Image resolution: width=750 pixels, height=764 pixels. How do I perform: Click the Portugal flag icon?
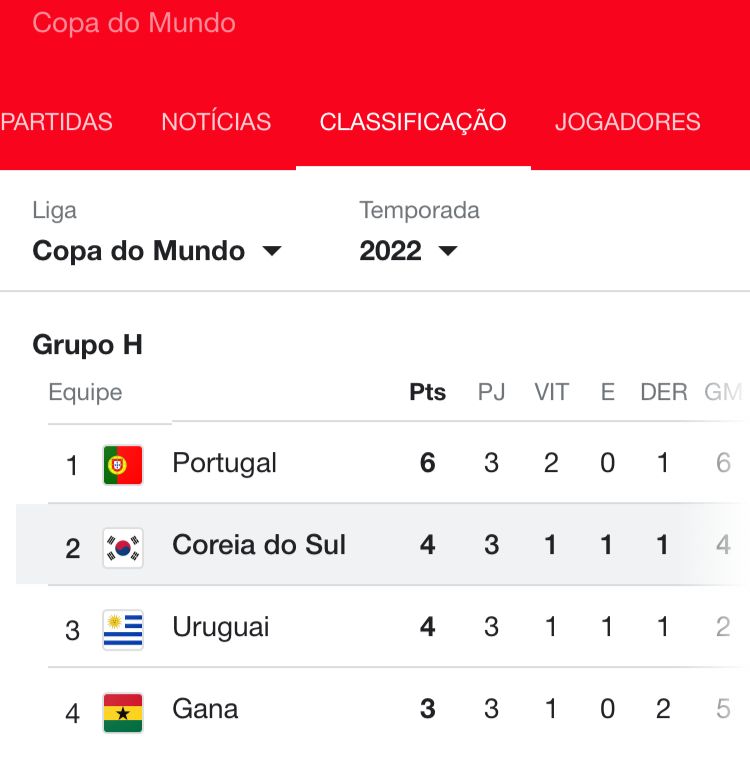(x=123, y=465)
